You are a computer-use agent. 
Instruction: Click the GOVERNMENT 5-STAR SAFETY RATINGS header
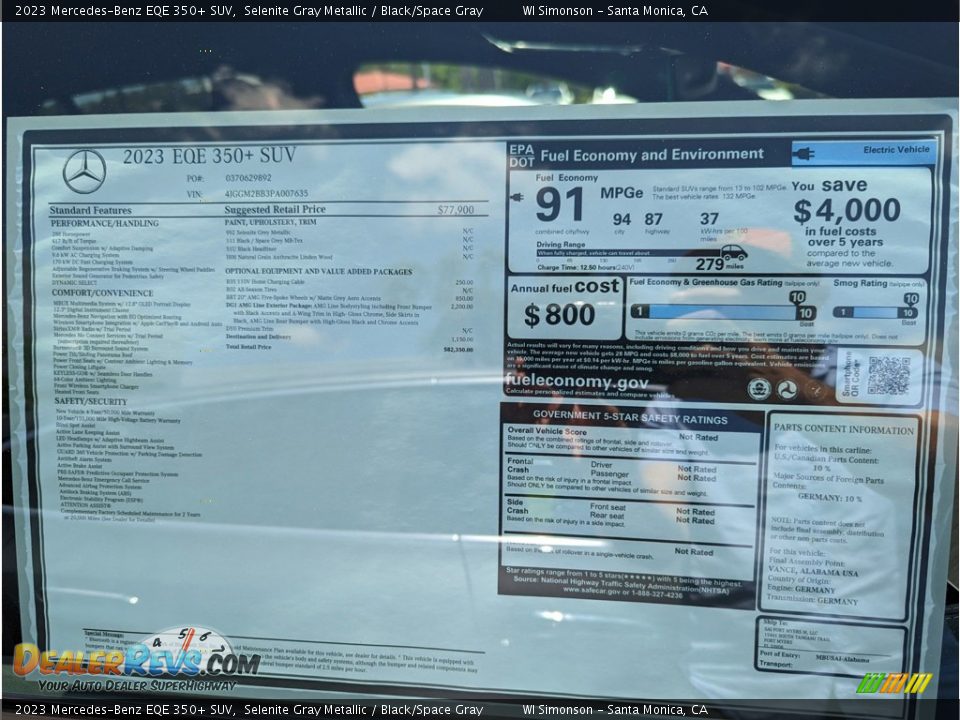[x=630, y=417]
